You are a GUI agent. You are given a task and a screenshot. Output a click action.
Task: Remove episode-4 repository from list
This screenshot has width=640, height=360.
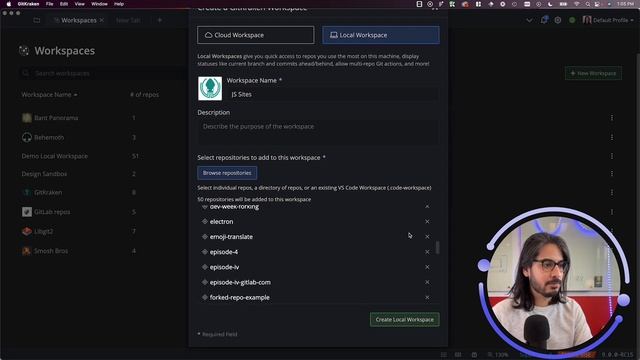(x=427, y=252)
